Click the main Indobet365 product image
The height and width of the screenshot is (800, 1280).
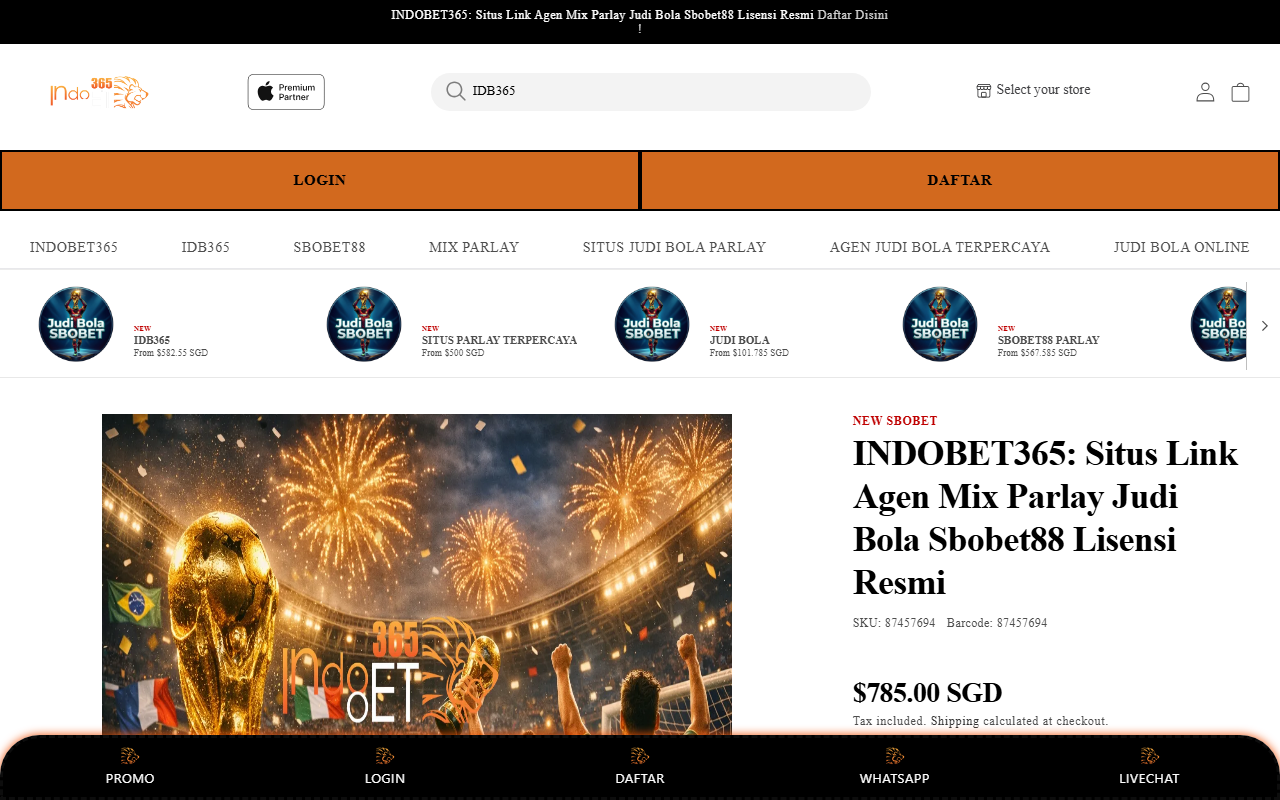coord(417,575)
